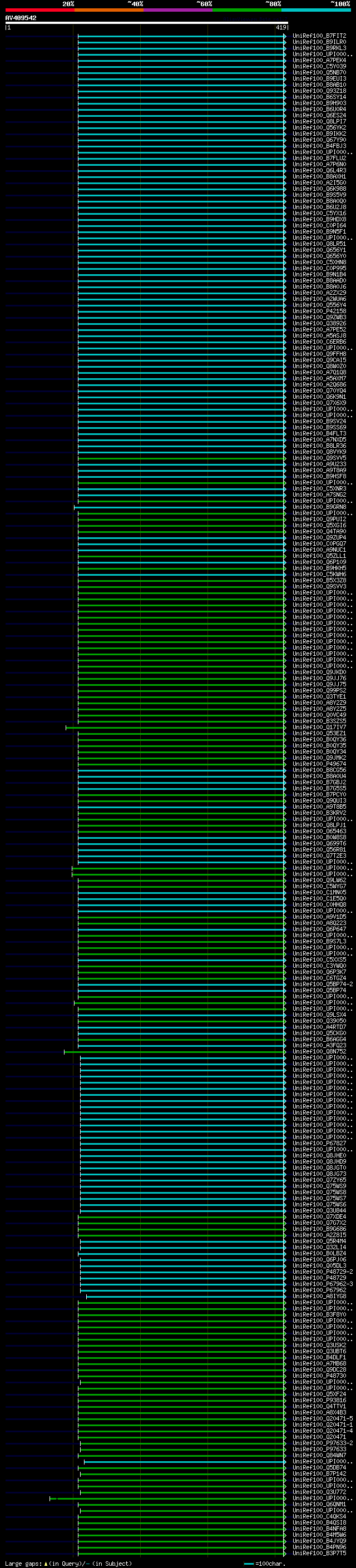This screenshot has width=356, height=1568.
Task: Choose the UniRef100_A2ZX29 label
Action: click(319, 293)
